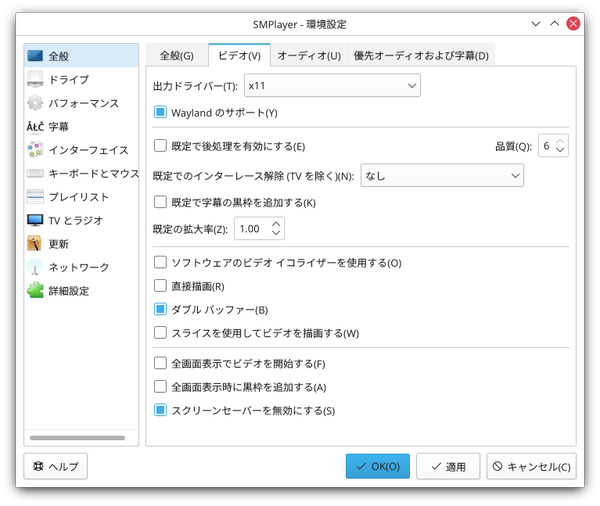Image resolution: width=600 pixels, height=506 pixels.
Task: Open the インターフェイス palette icon section
Action: coord(35,150)
